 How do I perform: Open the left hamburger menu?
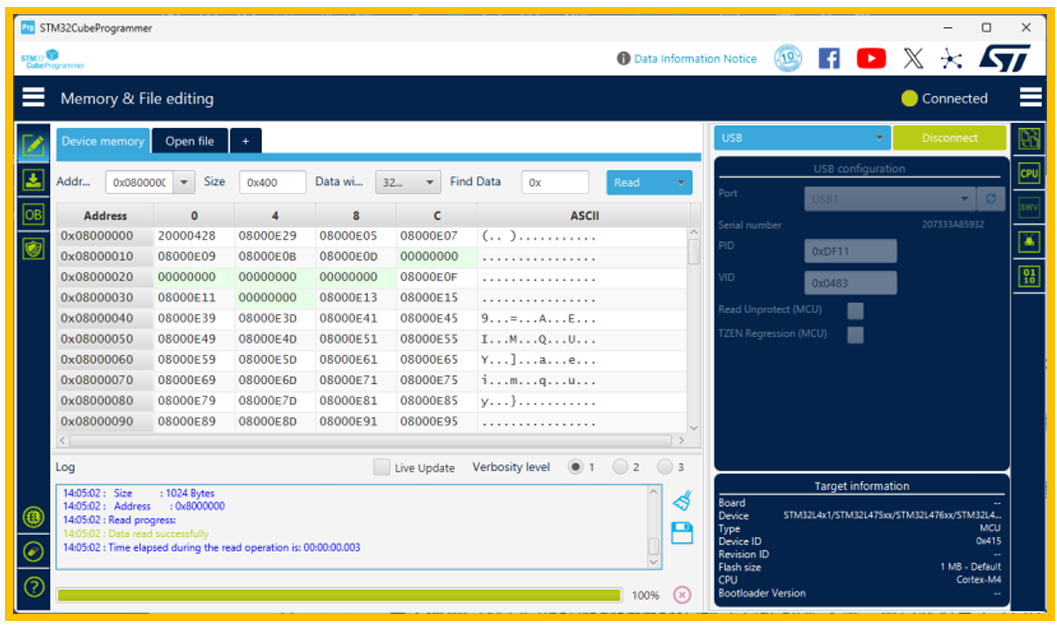point(33,98)
